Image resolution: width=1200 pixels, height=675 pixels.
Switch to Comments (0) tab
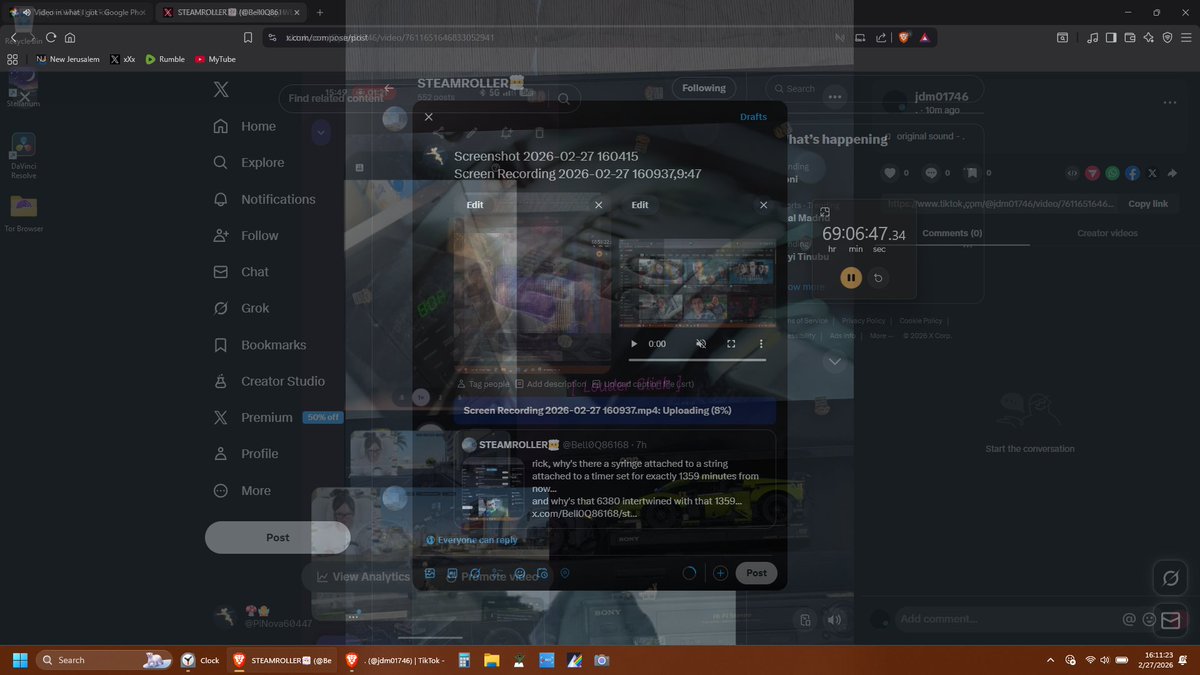point(952,233)
